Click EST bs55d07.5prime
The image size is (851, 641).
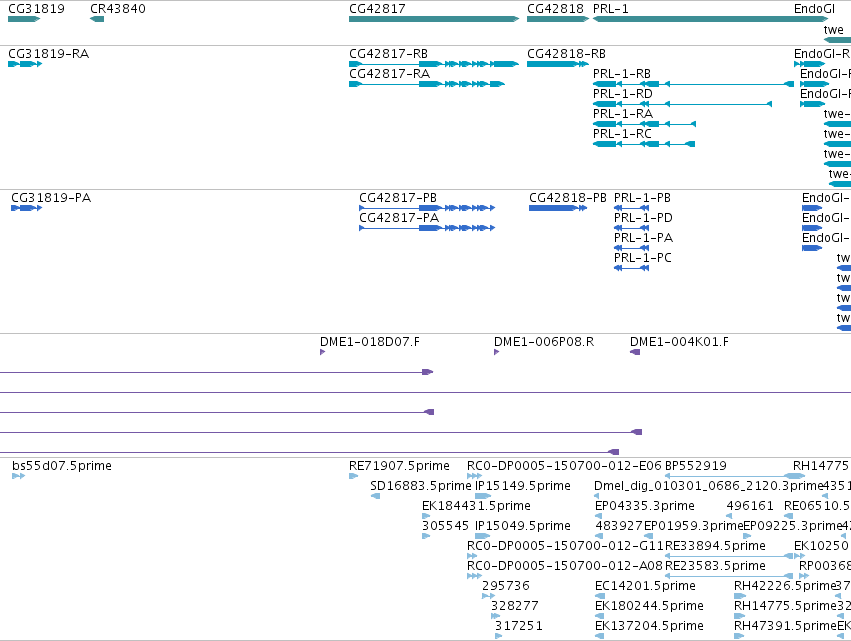18,477
